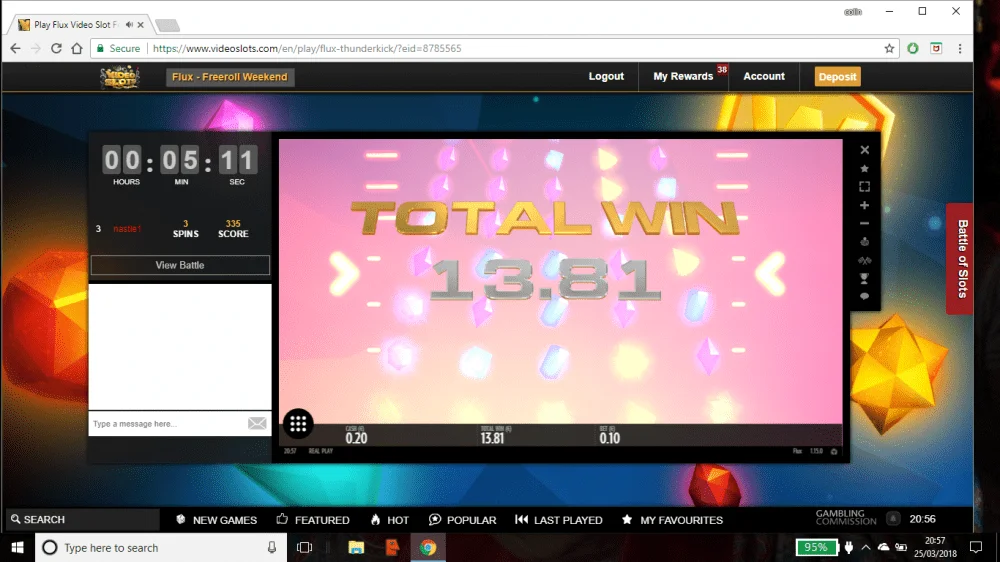The height and width of the screenshot is (562, 1000).
Task: Click the Chrome icon on the taskbar
Action: click(x=428, y=547)
